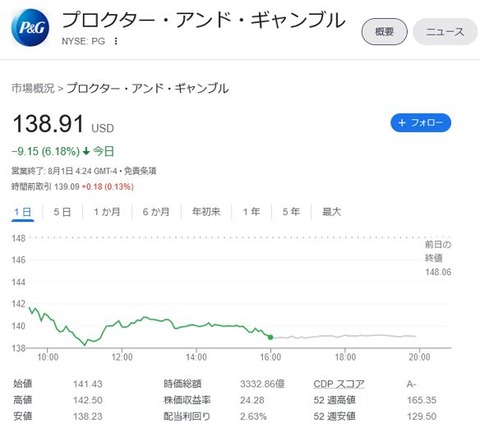This screenshot has width=480, height=428.
Task: Click the green closing-price dot on chart
Action: (270, 337)
